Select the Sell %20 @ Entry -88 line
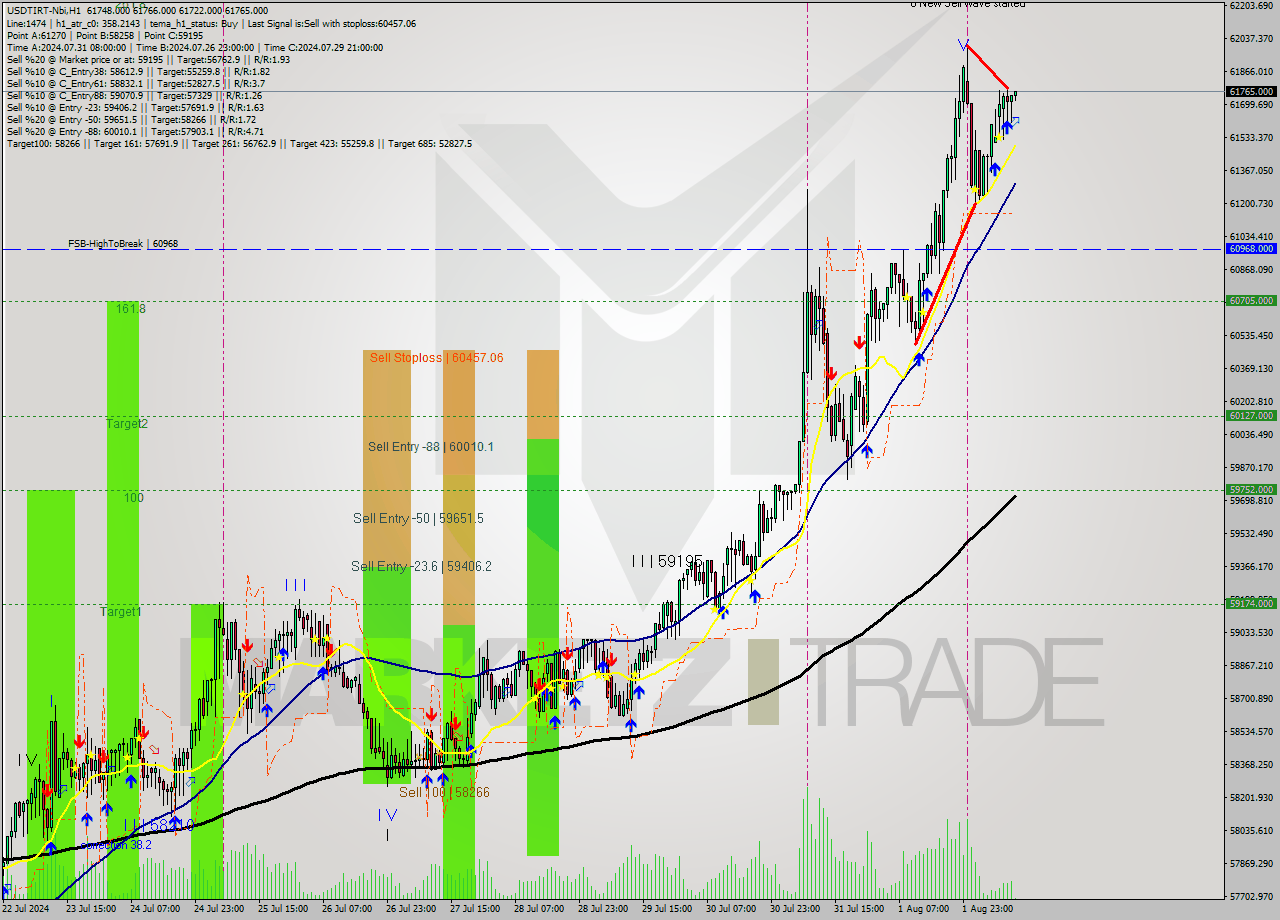The width and height of the screenshot is (1280, 920). click(135, 131)
